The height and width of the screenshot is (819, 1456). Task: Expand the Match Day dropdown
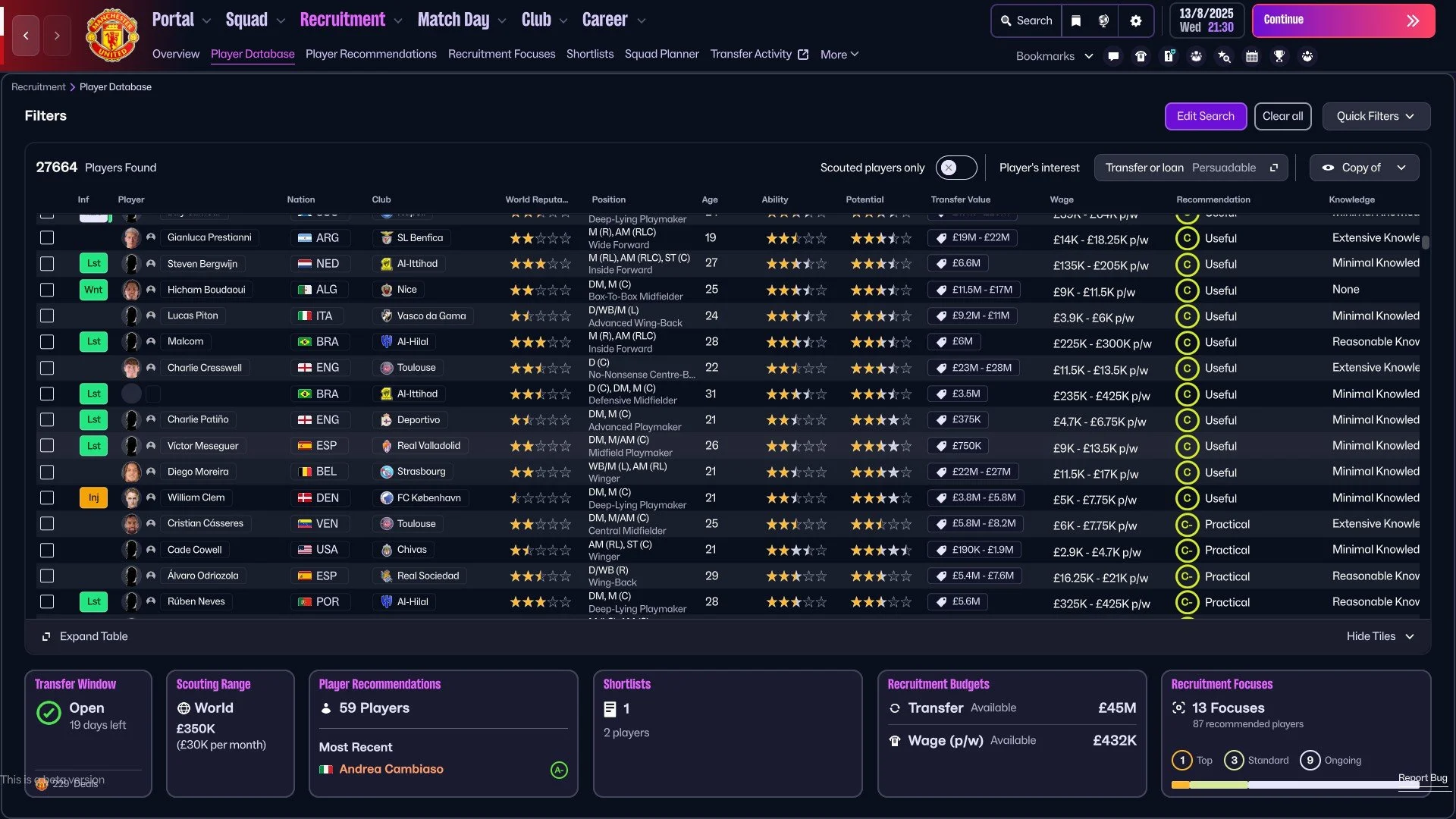coord(462,20)
